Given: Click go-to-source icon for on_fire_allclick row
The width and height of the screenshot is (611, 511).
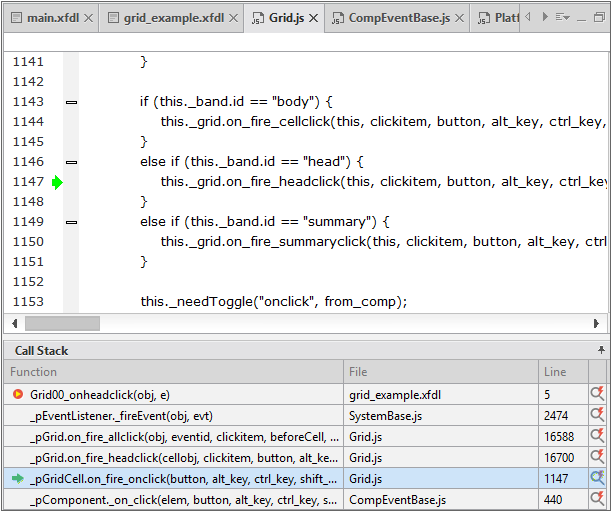Looking at the screenshot, I should pyautogui.click(x=598, y=437).
